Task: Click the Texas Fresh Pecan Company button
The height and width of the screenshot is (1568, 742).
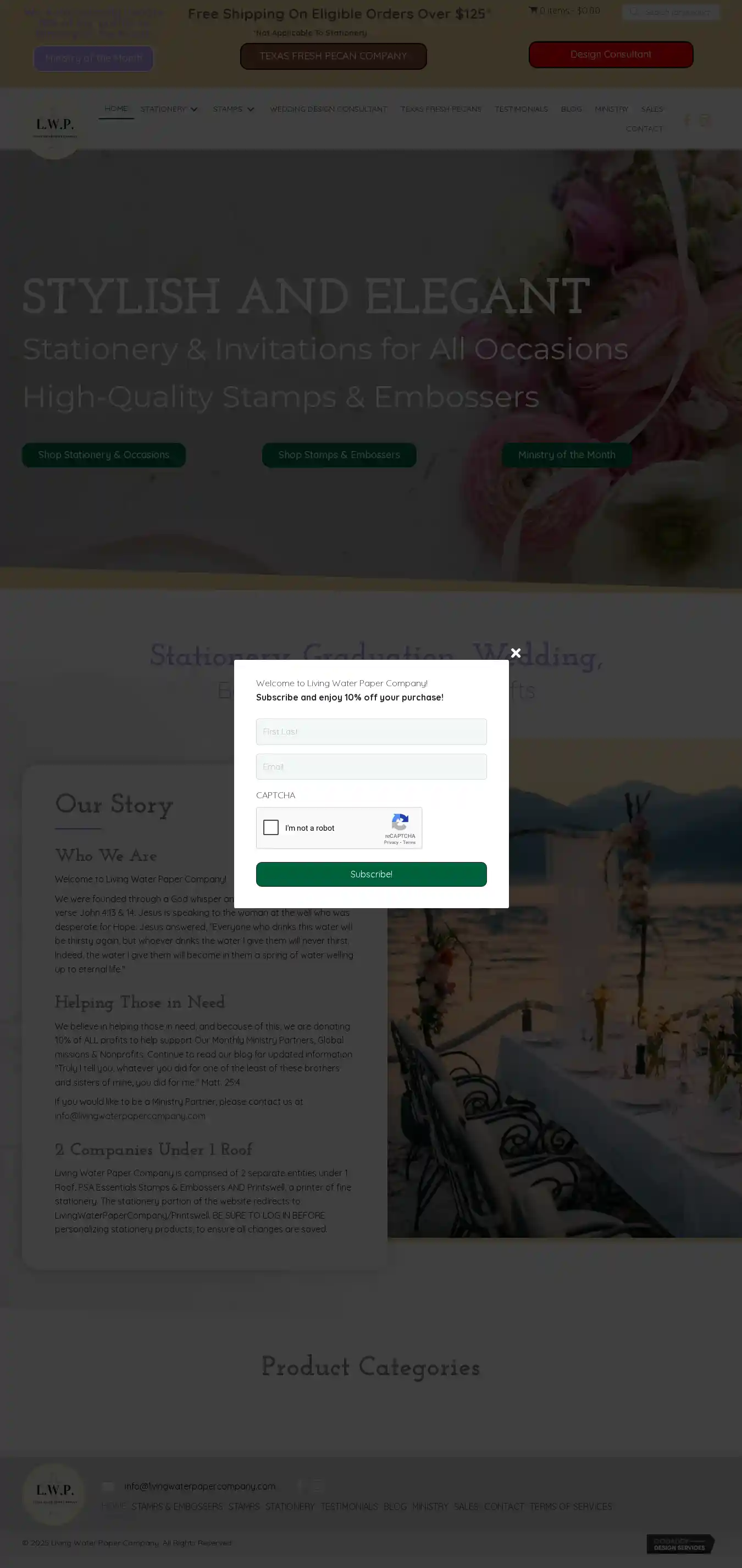Action: click(333, 56)
